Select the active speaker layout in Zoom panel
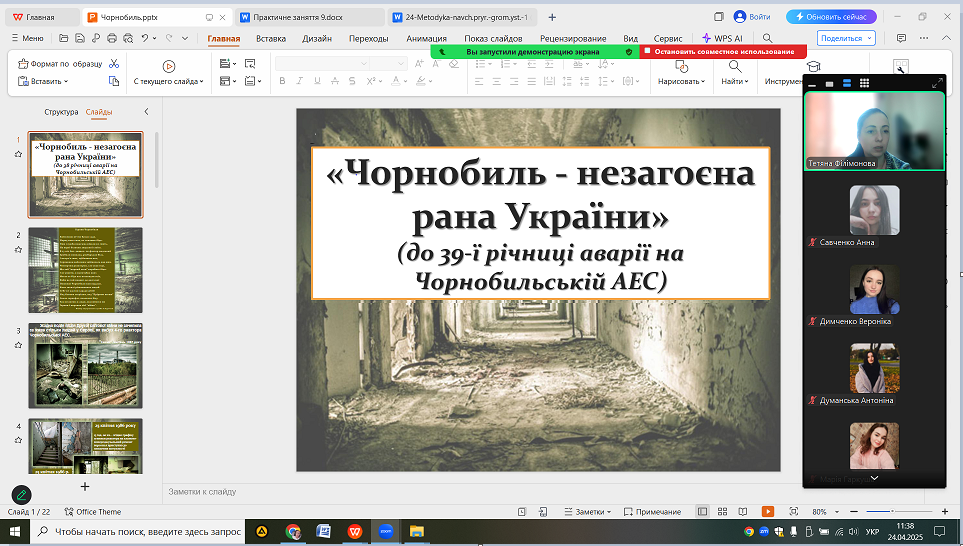The image size is (963, 546). point(847,83)
